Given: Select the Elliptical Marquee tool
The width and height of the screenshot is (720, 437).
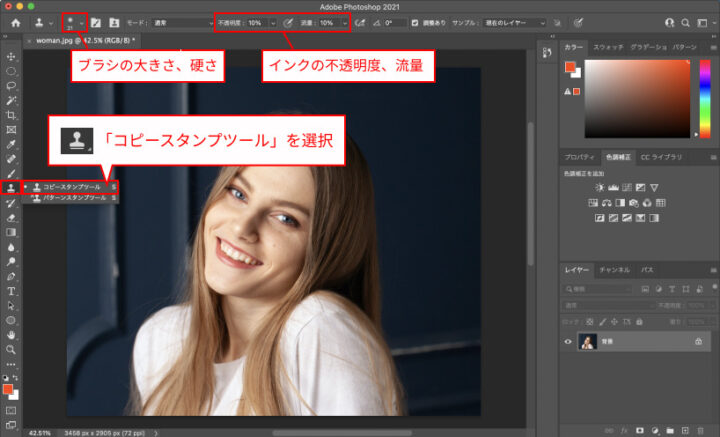Looking at the screenshot, I should point(11,71).
